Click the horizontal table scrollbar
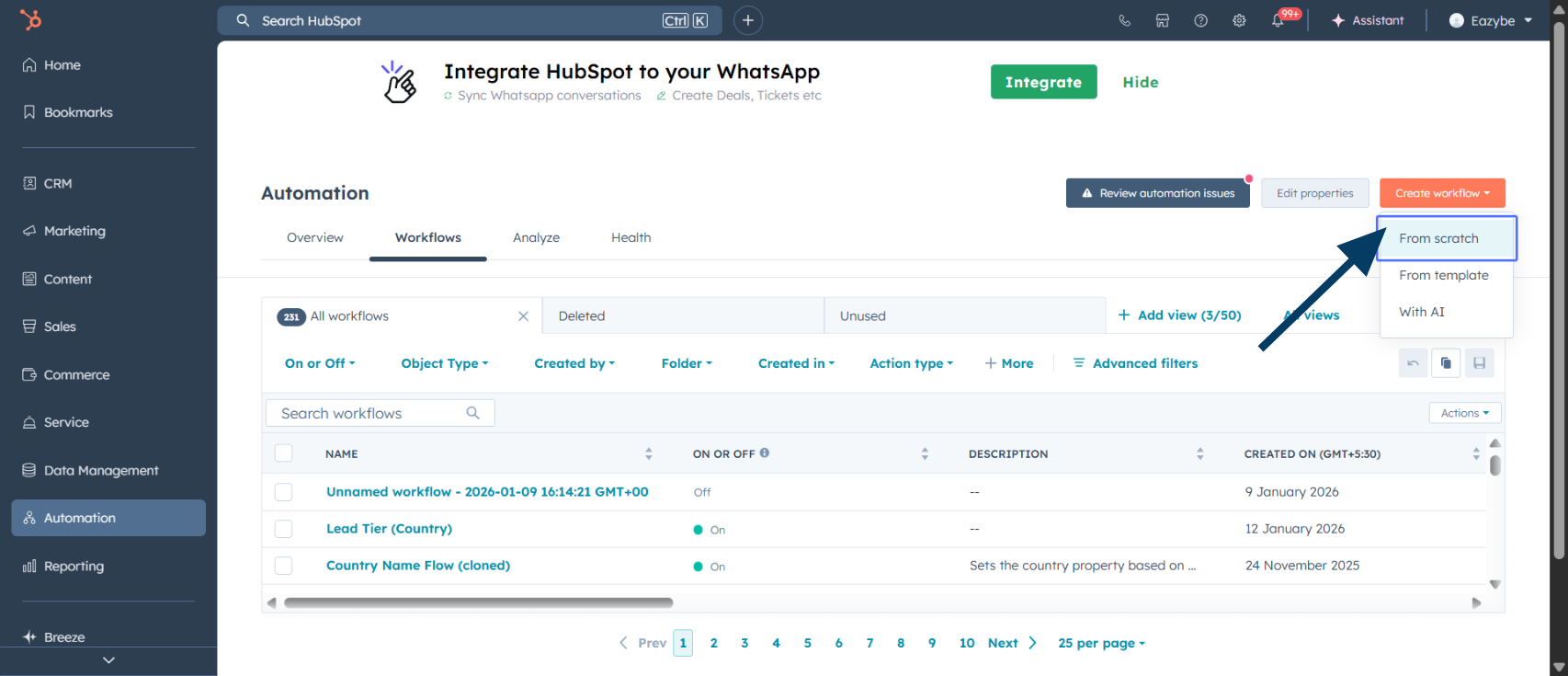Image resolution: width=1568 pixels, height=676 pixels. [x=478, y=602]
